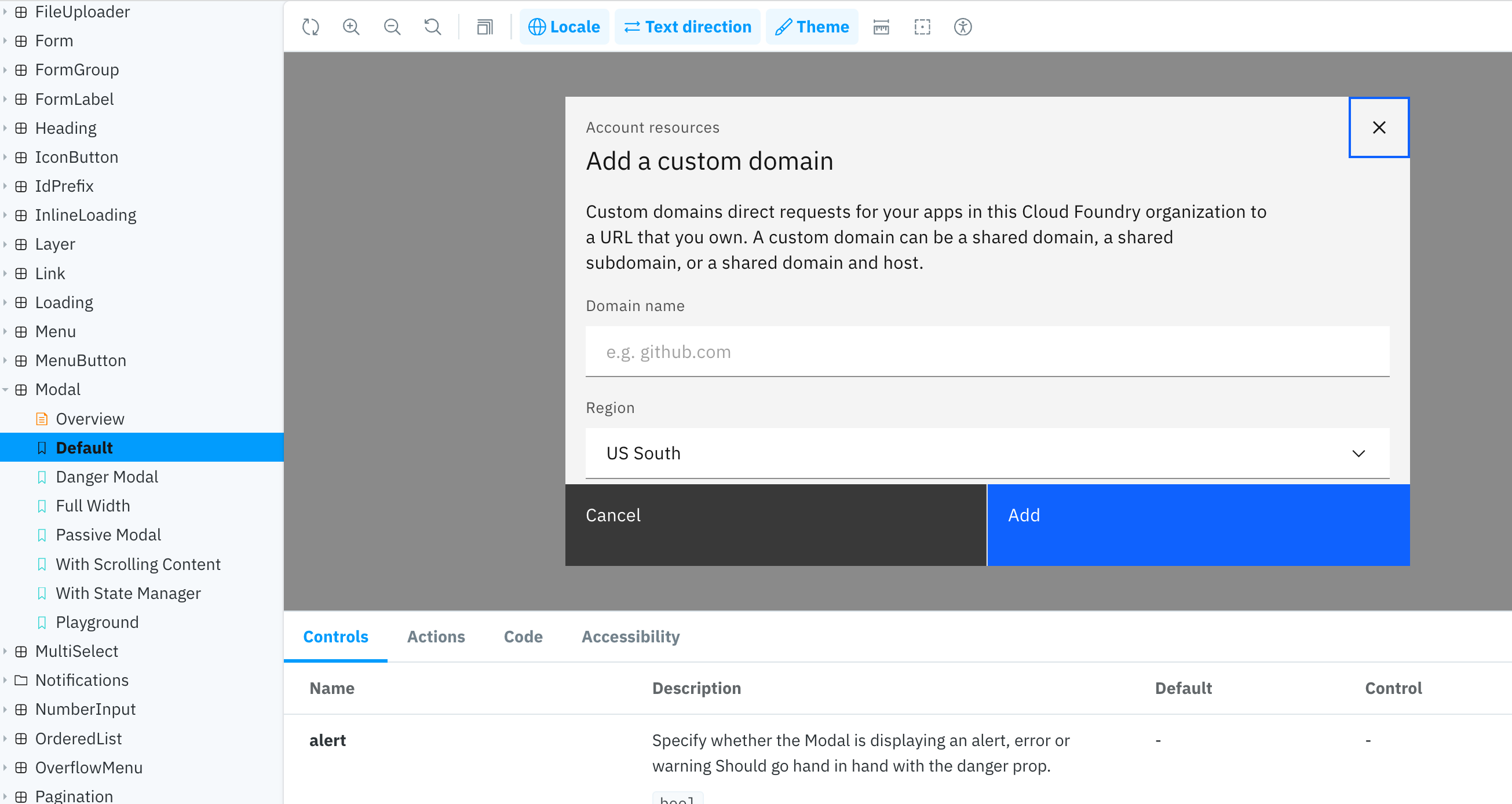Viewport: 1512px width, 804px height.
Task: Enable the measure tool
Action: (881, 27)
